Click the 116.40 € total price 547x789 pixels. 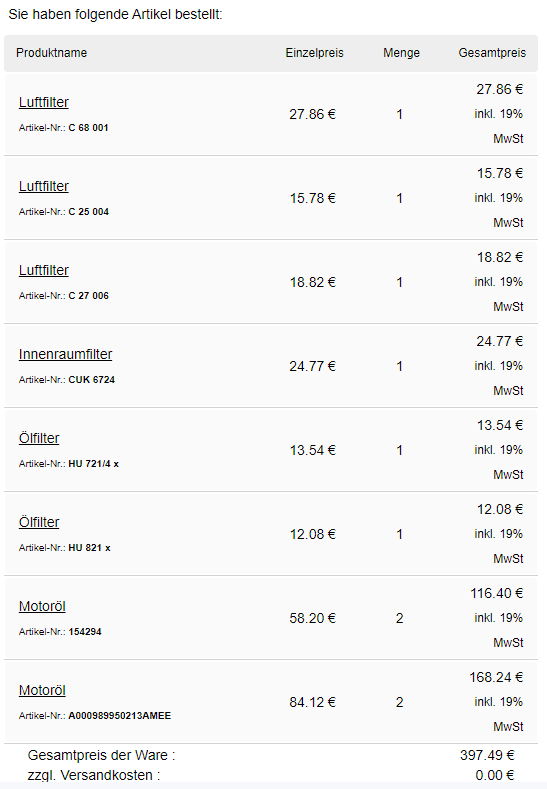497,593
